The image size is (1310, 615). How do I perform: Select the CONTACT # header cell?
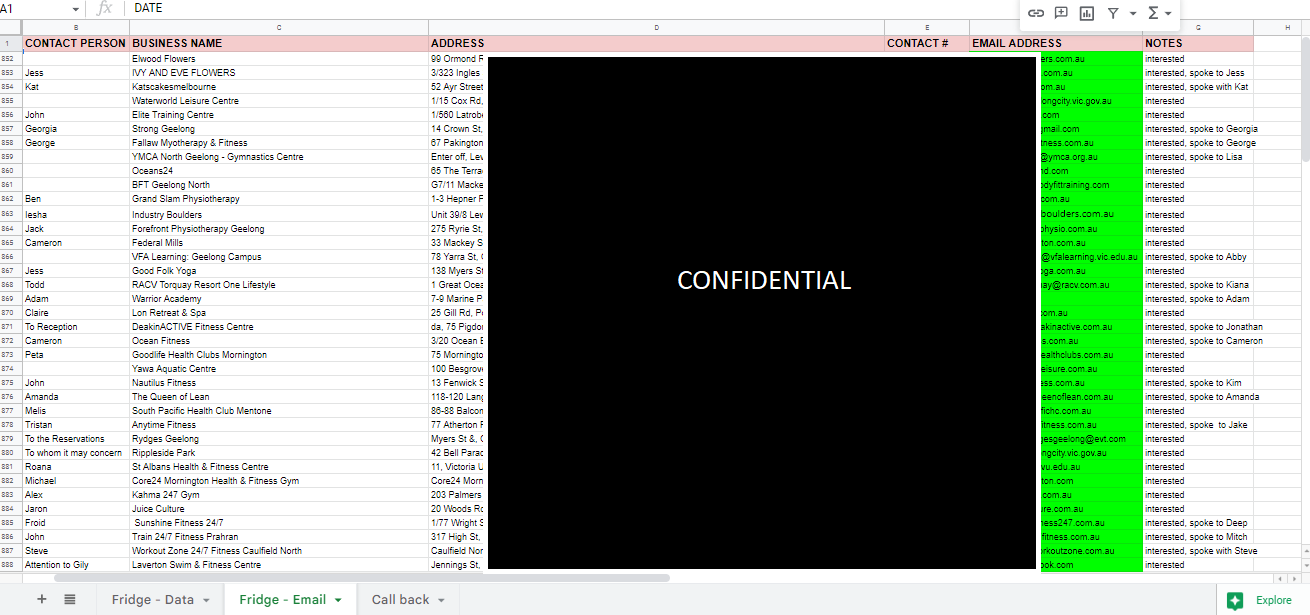click(x=927, y=44)
